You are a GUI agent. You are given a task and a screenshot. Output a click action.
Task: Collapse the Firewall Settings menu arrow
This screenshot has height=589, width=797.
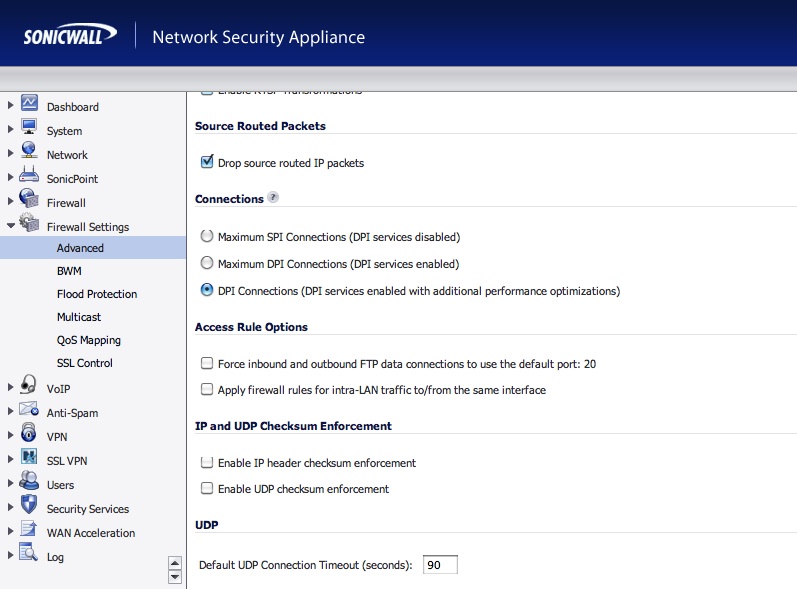click(11, 225)
